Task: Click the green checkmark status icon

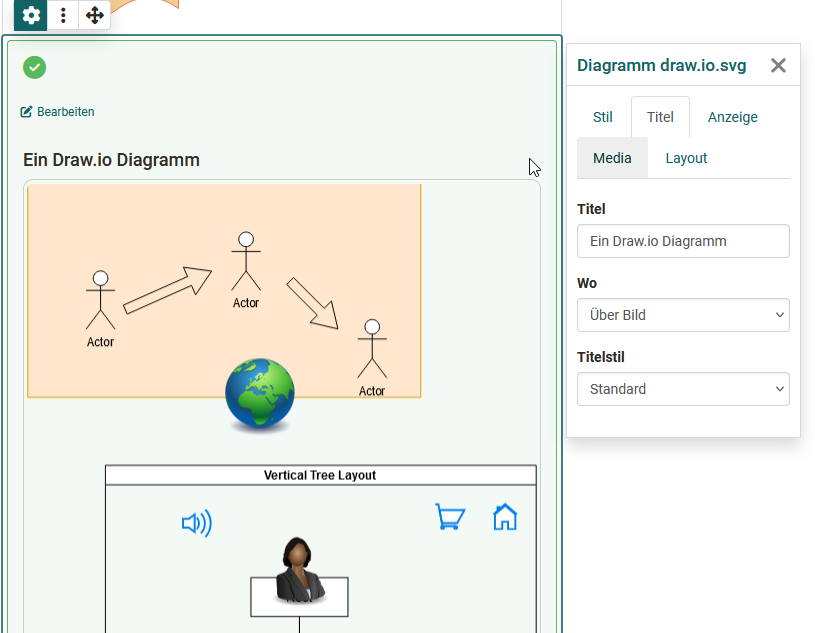Action: click(34, 68)
